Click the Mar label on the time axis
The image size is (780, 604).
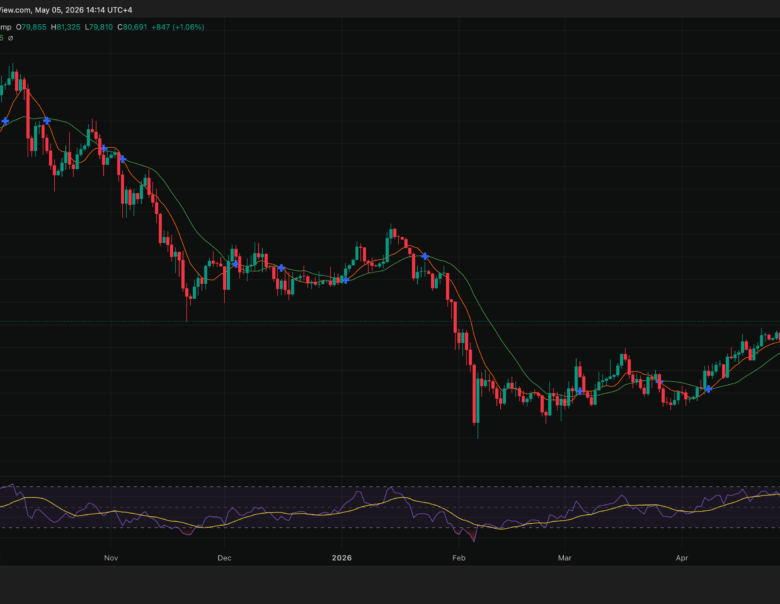[565, 558]
